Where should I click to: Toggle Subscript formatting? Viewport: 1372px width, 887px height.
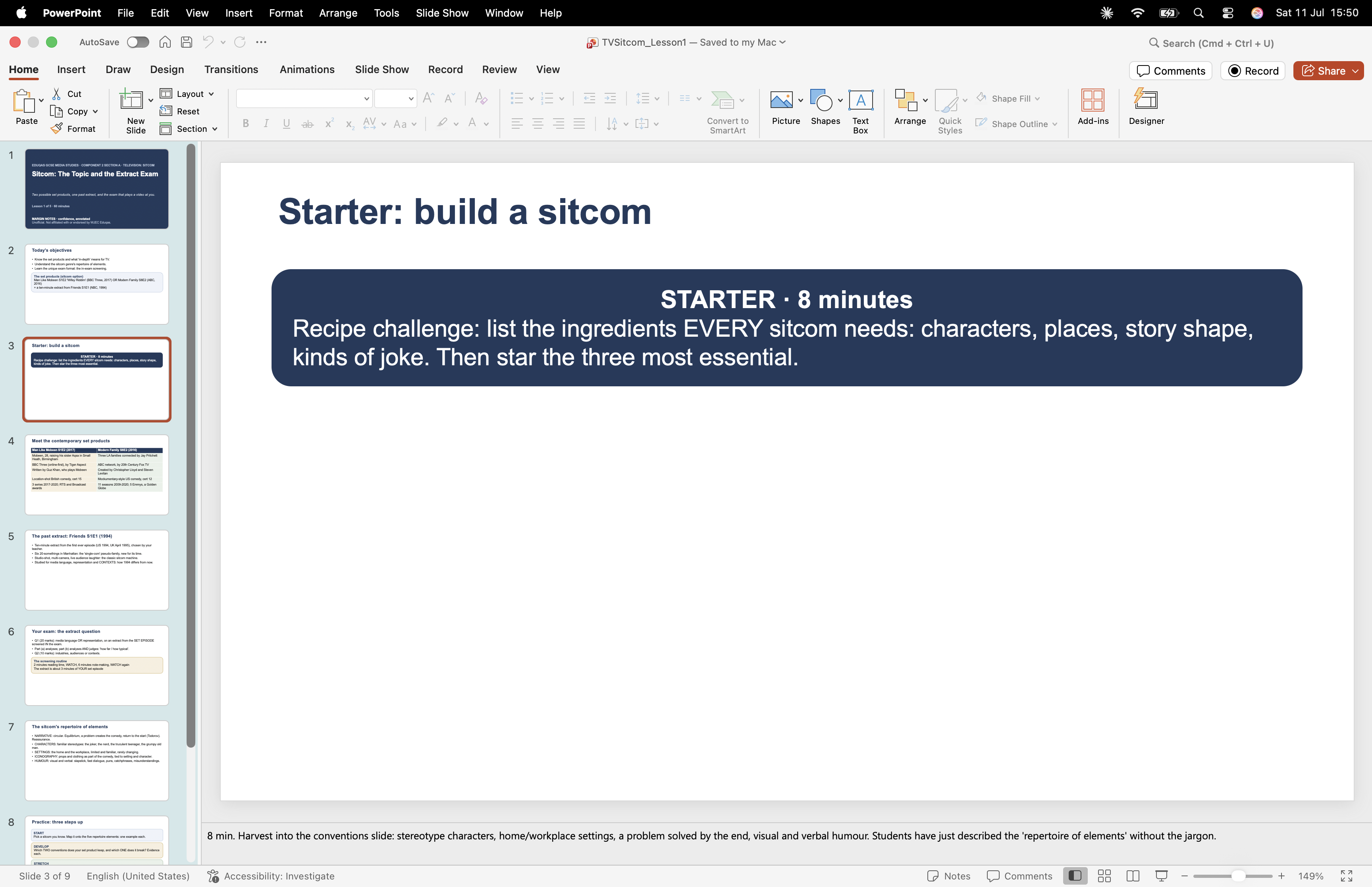pos(349,124)
